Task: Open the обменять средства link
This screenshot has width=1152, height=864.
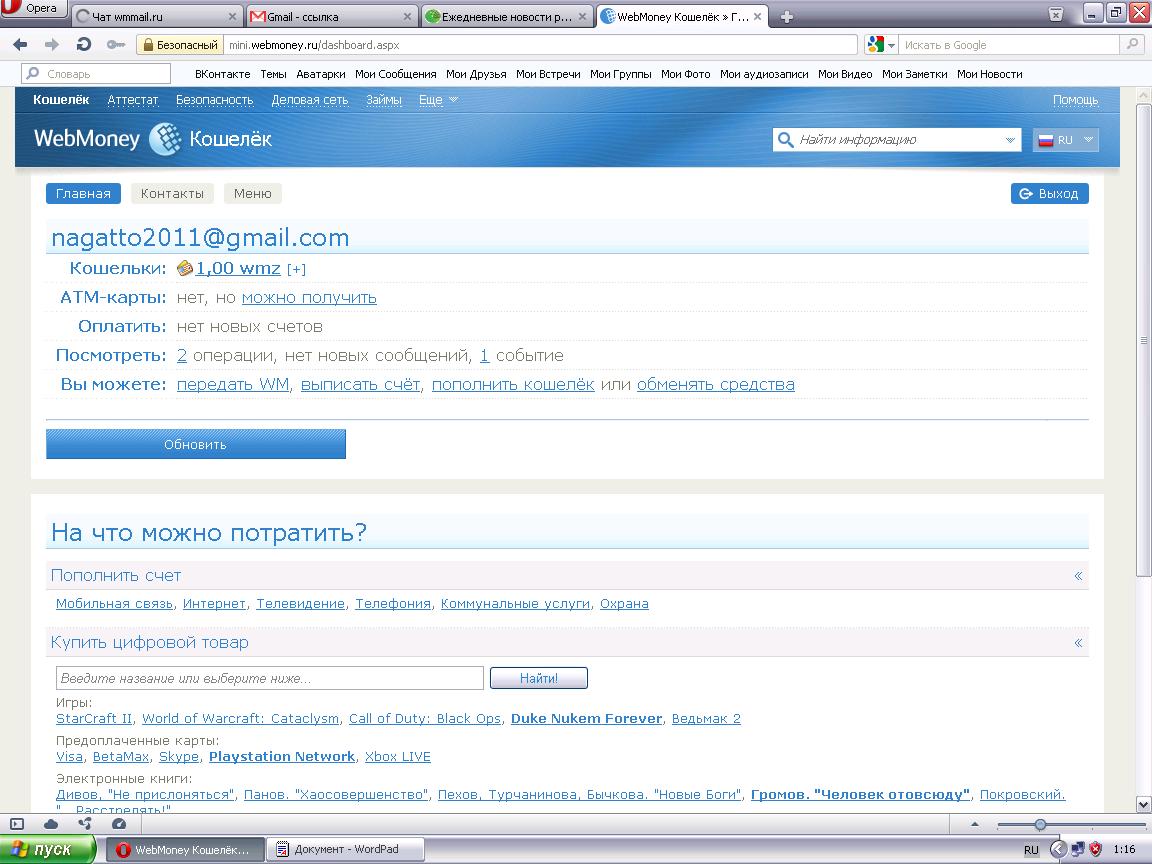Action: tap(716, 384)
